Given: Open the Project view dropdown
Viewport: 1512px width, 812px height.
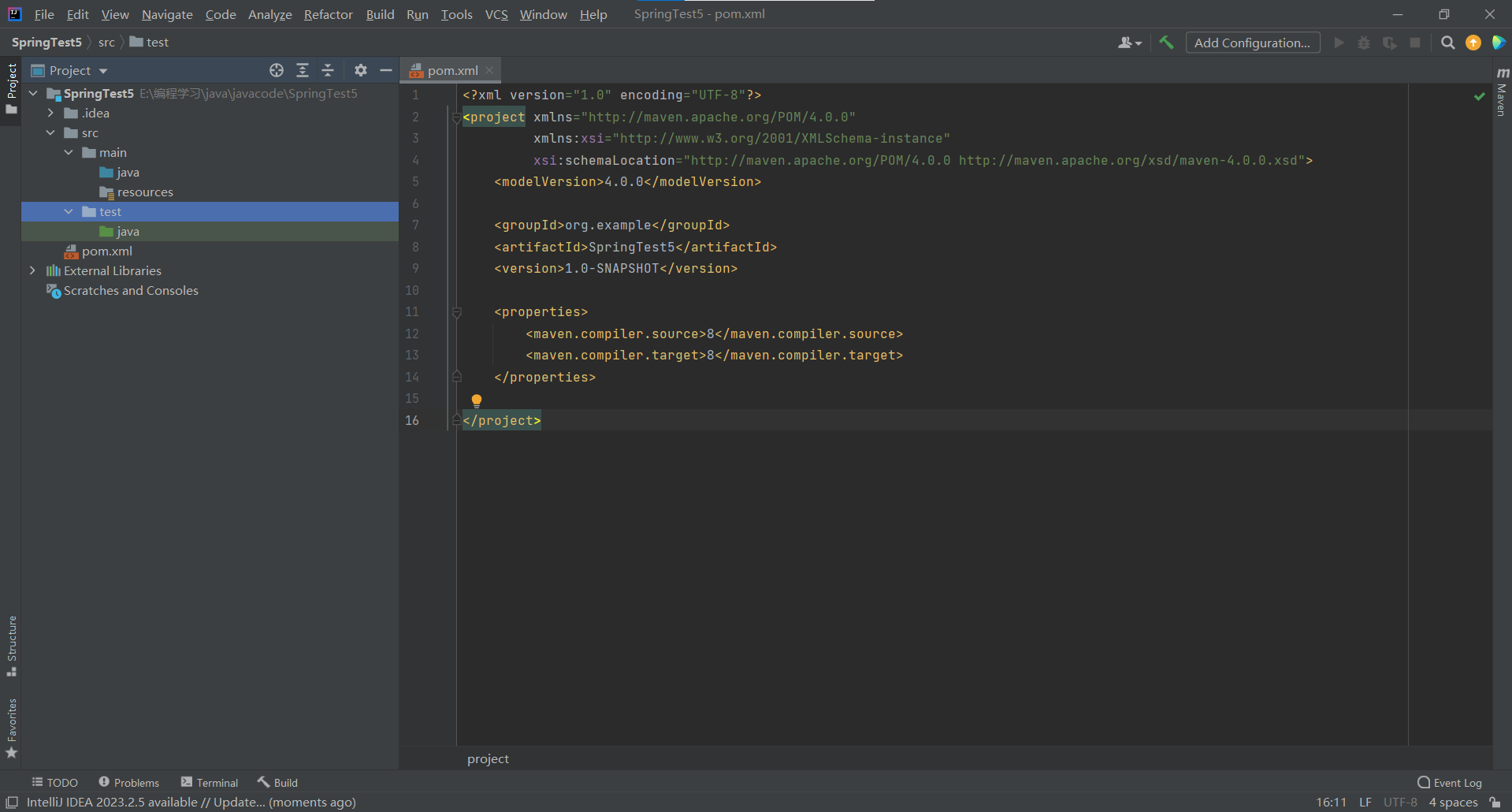Looking at the screenshot, I should 69,70.
